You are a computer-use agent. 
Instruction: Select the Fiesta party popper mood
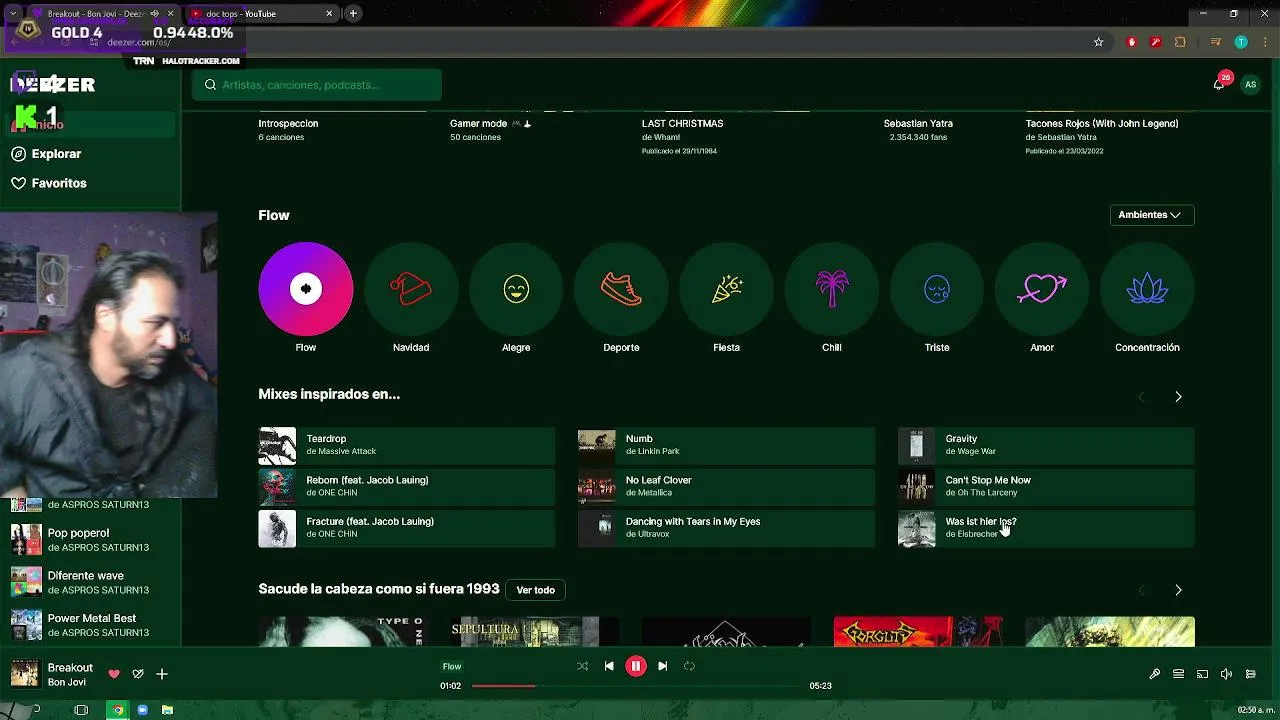click(726, 289)
